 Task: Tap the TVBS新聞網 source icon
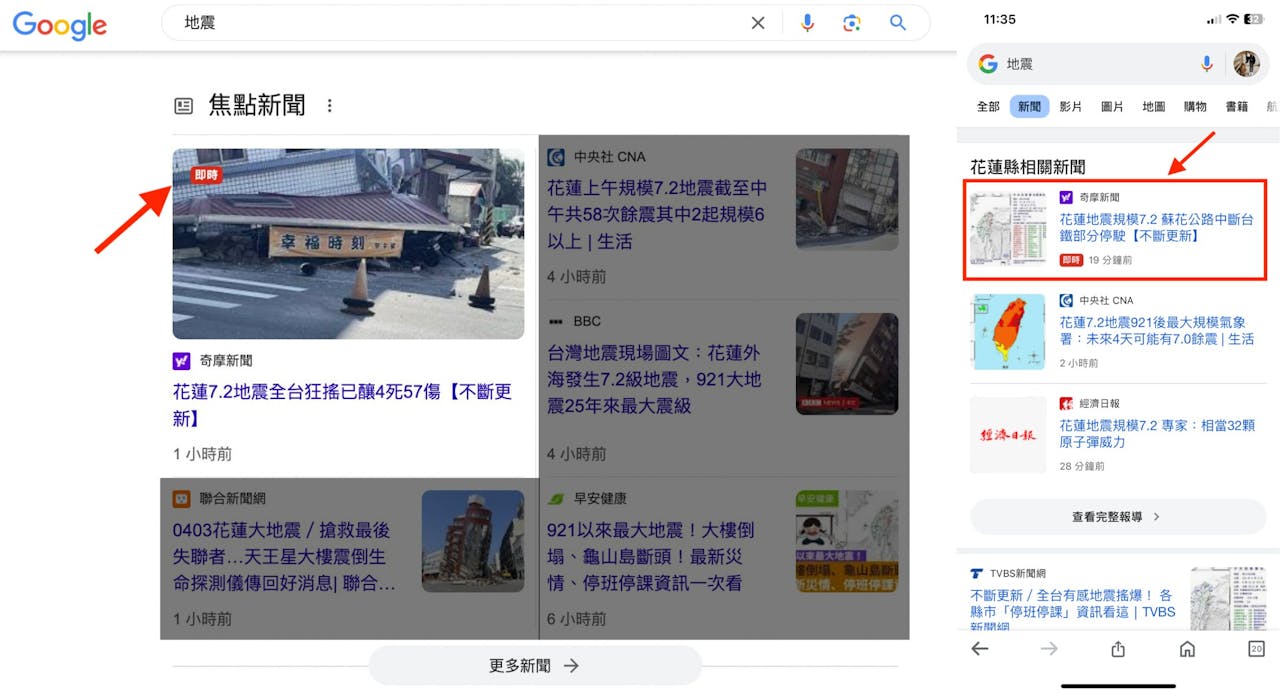pyautogui.click(x=977, y=574)
